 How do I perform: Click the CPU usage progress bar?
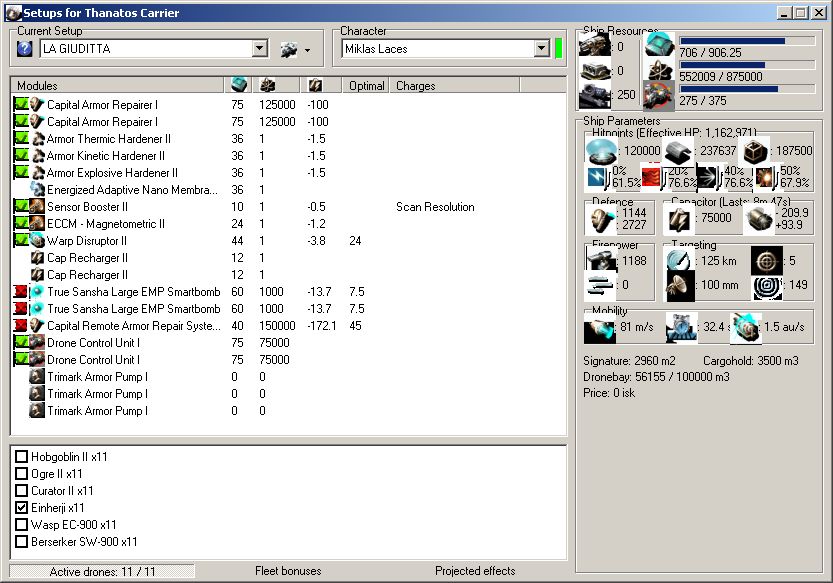point(747,41)
